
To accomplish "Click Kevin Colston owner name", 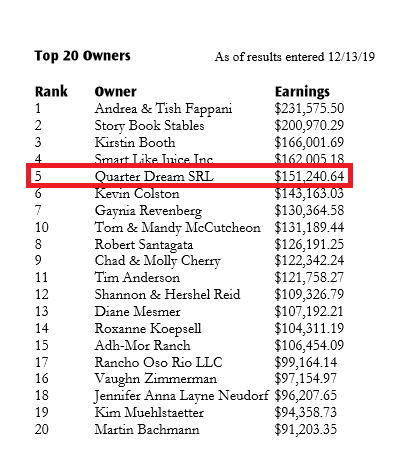I will [x=137, y=194].
